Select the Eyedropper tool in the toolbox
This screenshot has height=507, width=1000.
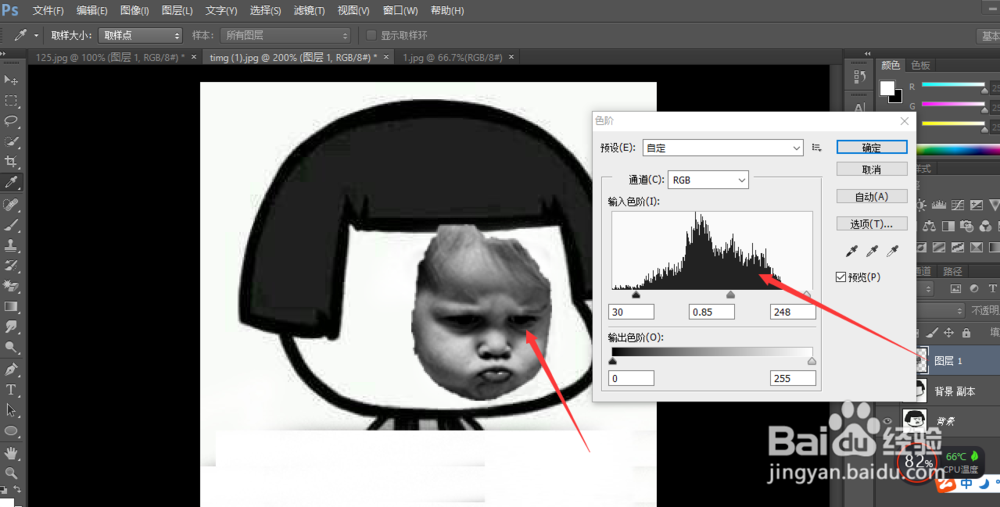click(x=11, y=183)
